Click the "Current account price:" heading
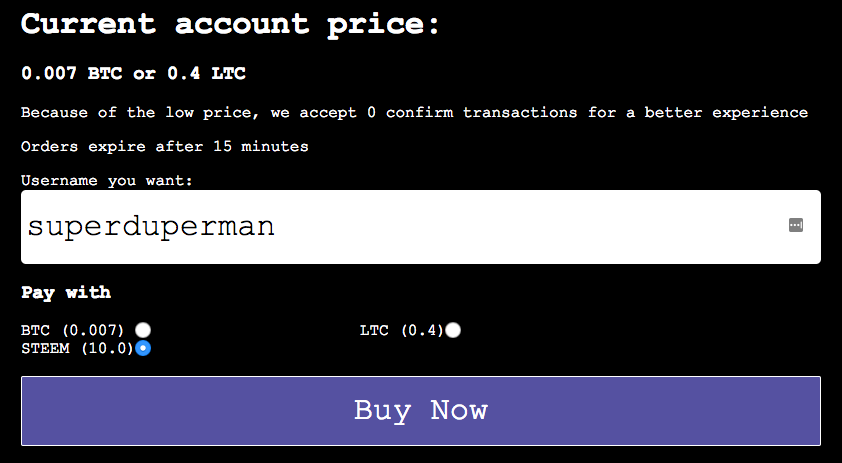This screenshot has height=463, width=842. [230, 24]
